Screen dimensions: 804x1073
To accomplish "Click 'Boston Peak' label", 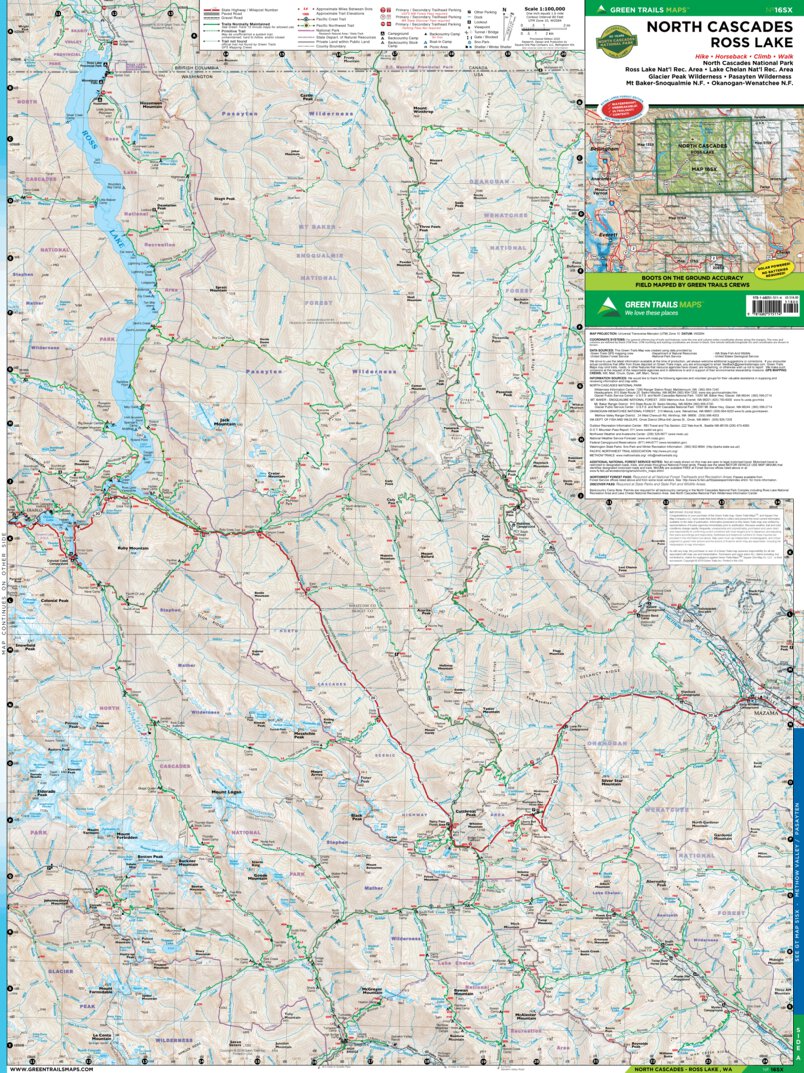I will [x=150, y=857].
